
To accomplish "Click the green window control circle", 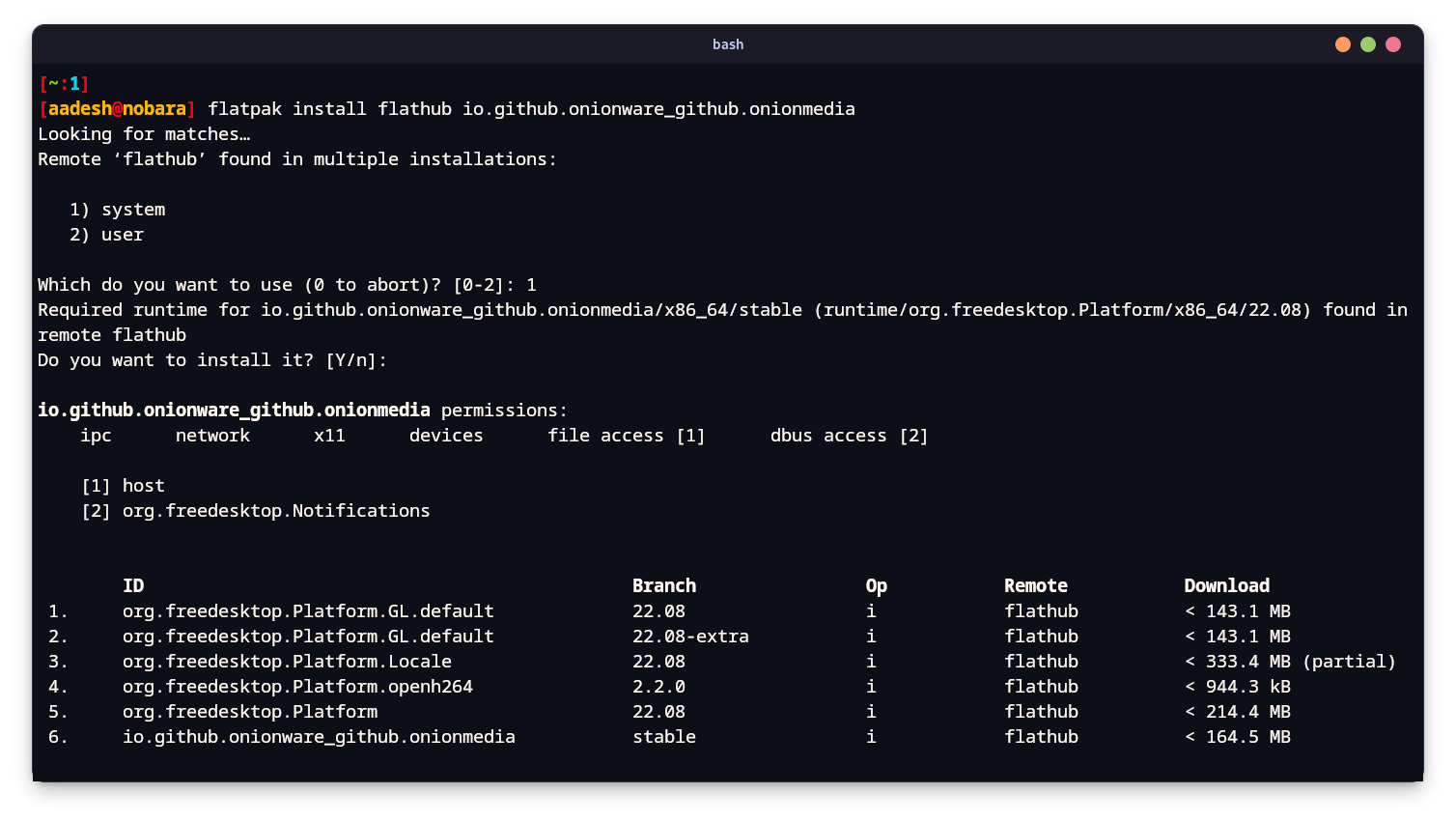I will [1368, 43].
